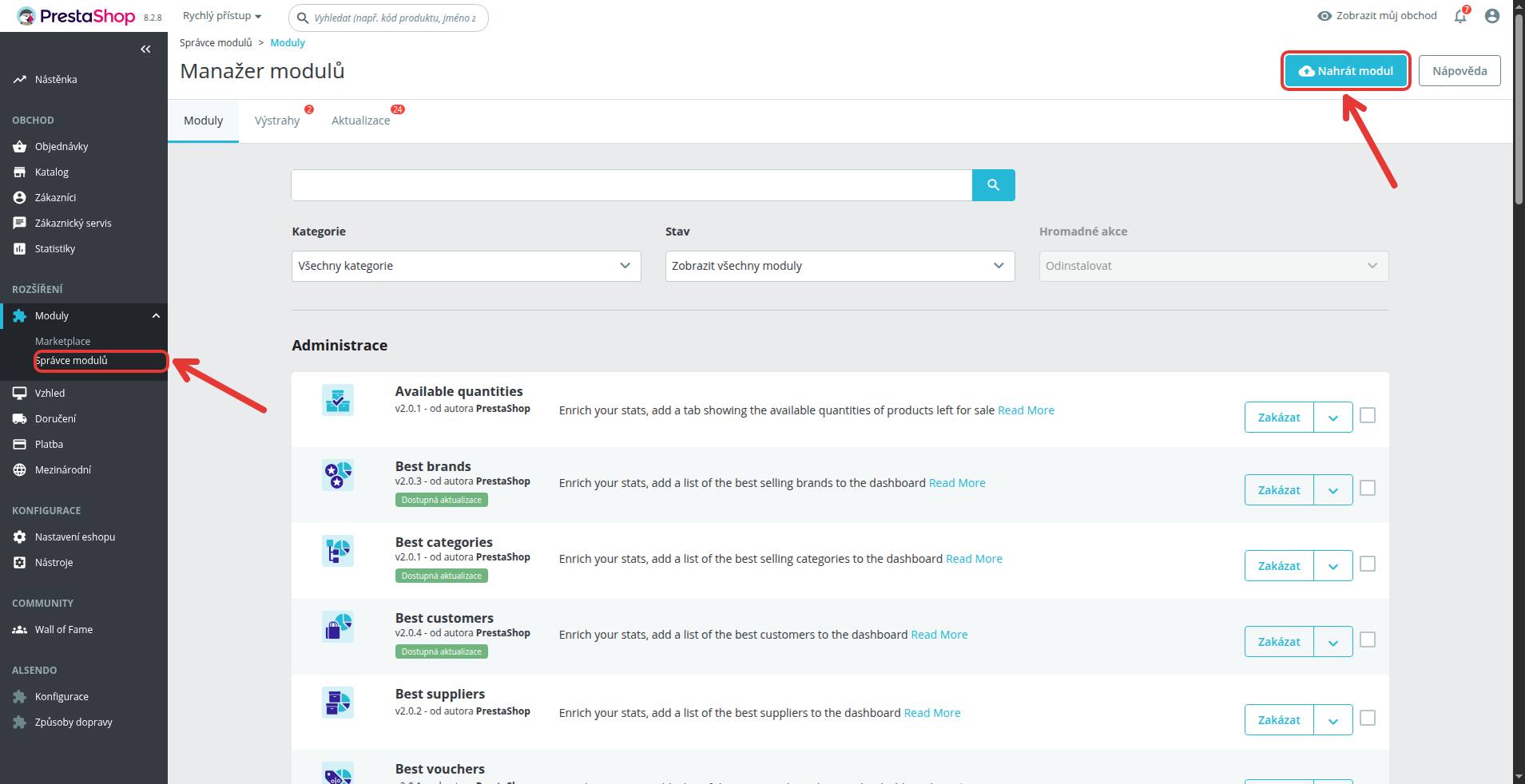Collapse the Moduly sidebar section

(157, 316)
